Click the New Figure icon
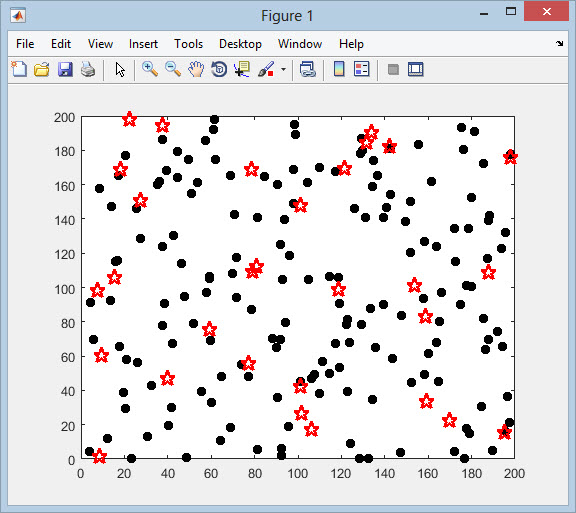 tap(19, 69)
